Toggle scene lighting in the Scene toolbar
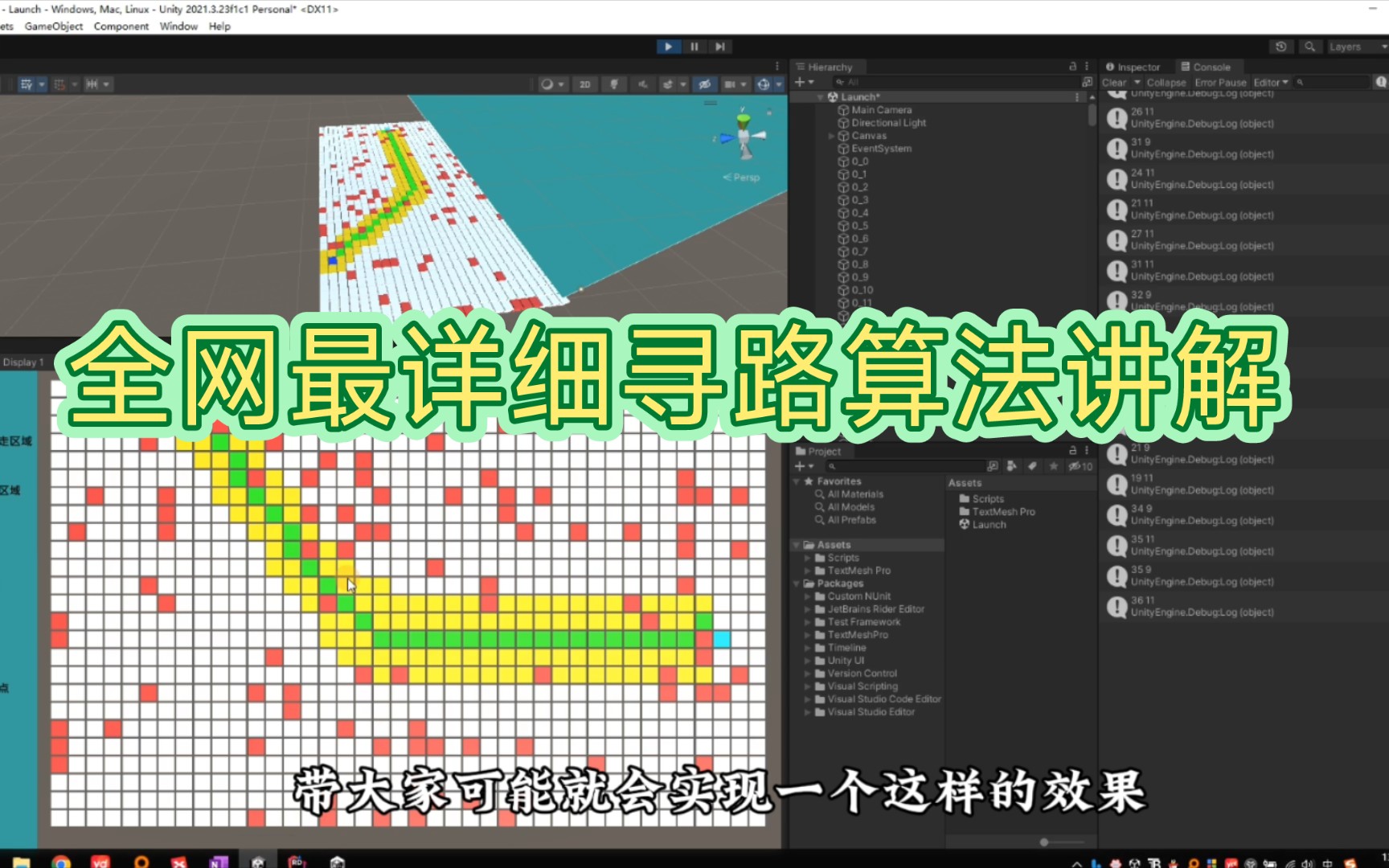This screenshot has width=1389, height=868. (614, 84)
